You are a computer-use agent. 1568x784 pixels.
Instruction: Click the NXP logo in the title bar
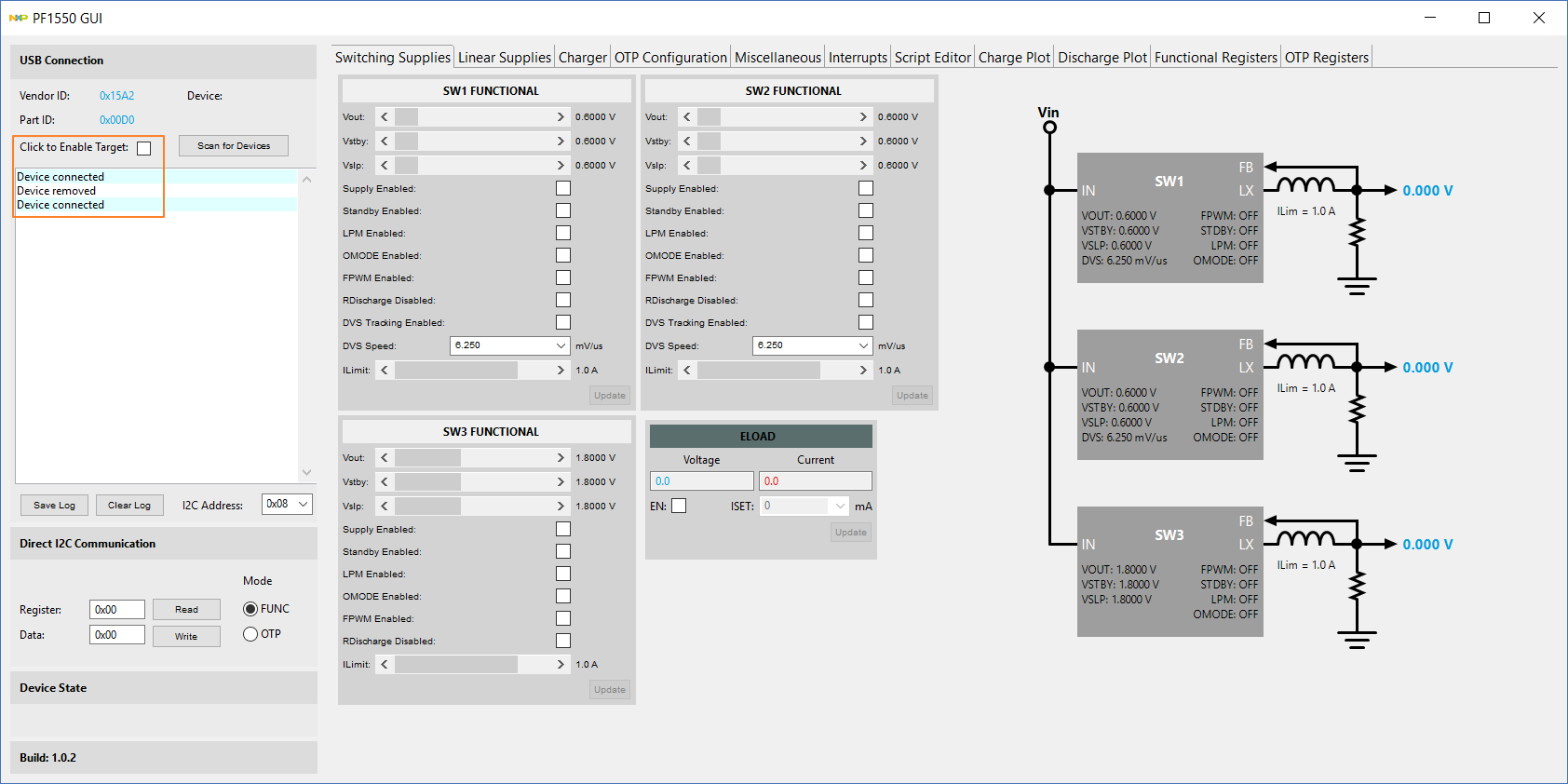(x=18, y=18)
